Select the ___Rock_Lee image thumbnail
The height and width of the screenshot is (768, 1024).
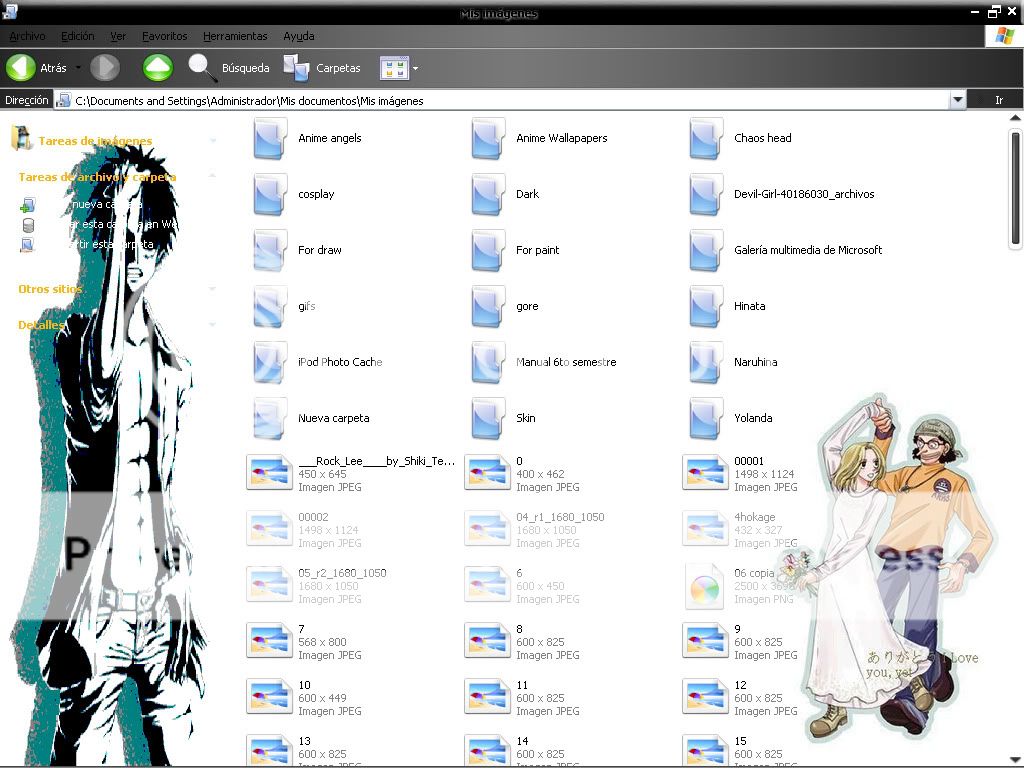[269, 472]
